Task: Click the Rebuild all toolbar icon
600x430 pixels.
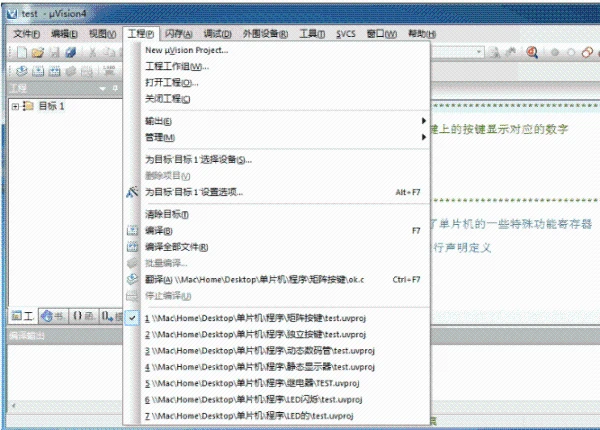Action: coord(54,71)
